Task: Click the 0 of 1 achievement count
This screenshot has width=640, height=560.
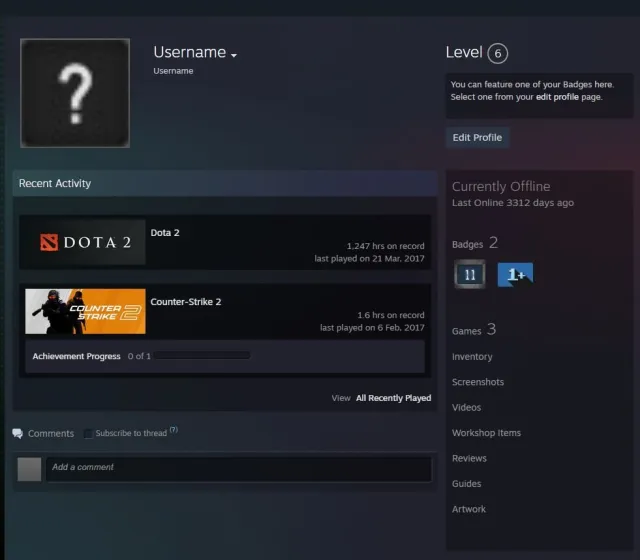Action: click(139, 356)
